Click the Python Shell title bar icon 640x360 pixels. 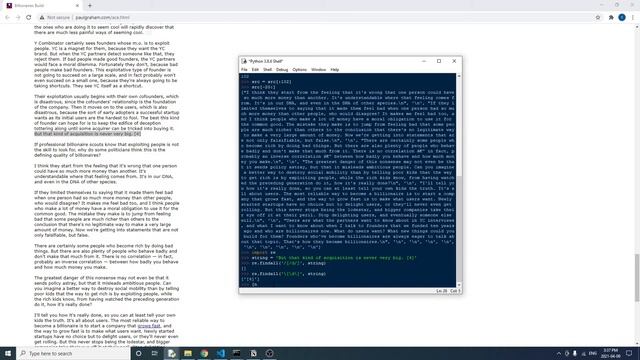pos(244,61)
